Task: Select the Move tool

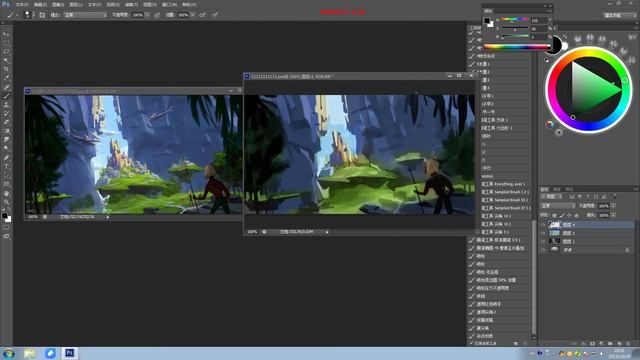Action: click(x=6, y=34)
